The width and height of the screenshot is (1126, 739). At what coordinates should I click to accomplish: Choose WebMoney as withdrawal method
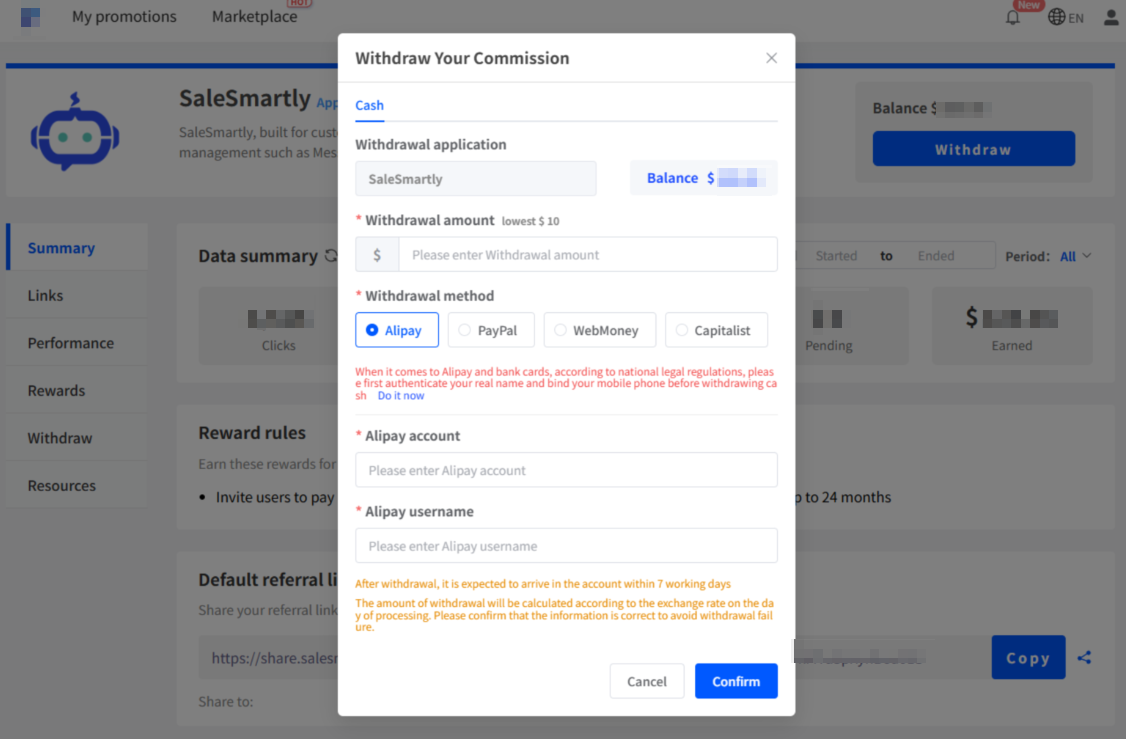[x=599, y=330]
